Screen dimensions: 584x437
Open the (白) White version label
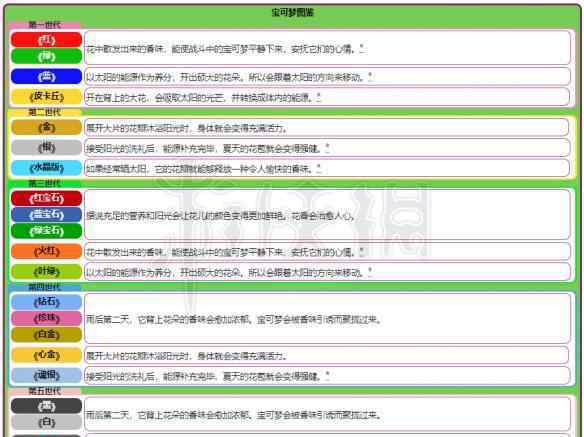[x=47, y=422]
